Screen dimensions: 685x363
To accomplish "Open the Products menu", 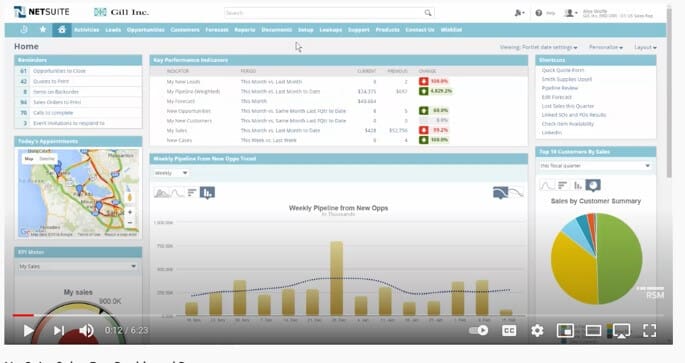I will tap(387, 30).
